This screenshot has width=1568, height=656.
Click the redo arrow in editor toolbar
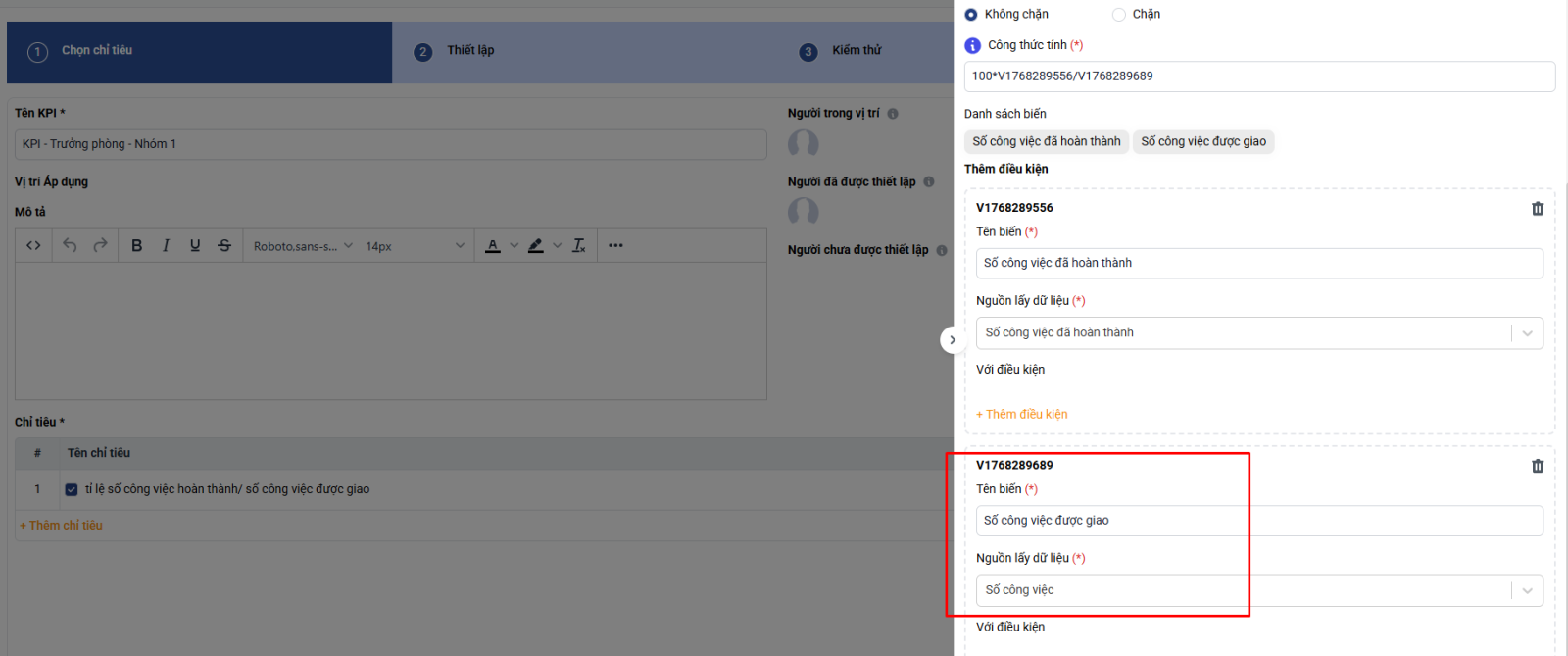(x=100, y=246)
